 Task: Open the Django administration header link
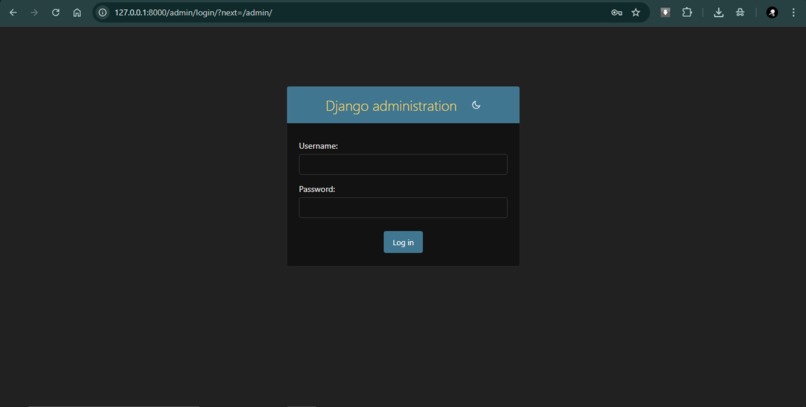pyautogui.click(x=391, y=106)
